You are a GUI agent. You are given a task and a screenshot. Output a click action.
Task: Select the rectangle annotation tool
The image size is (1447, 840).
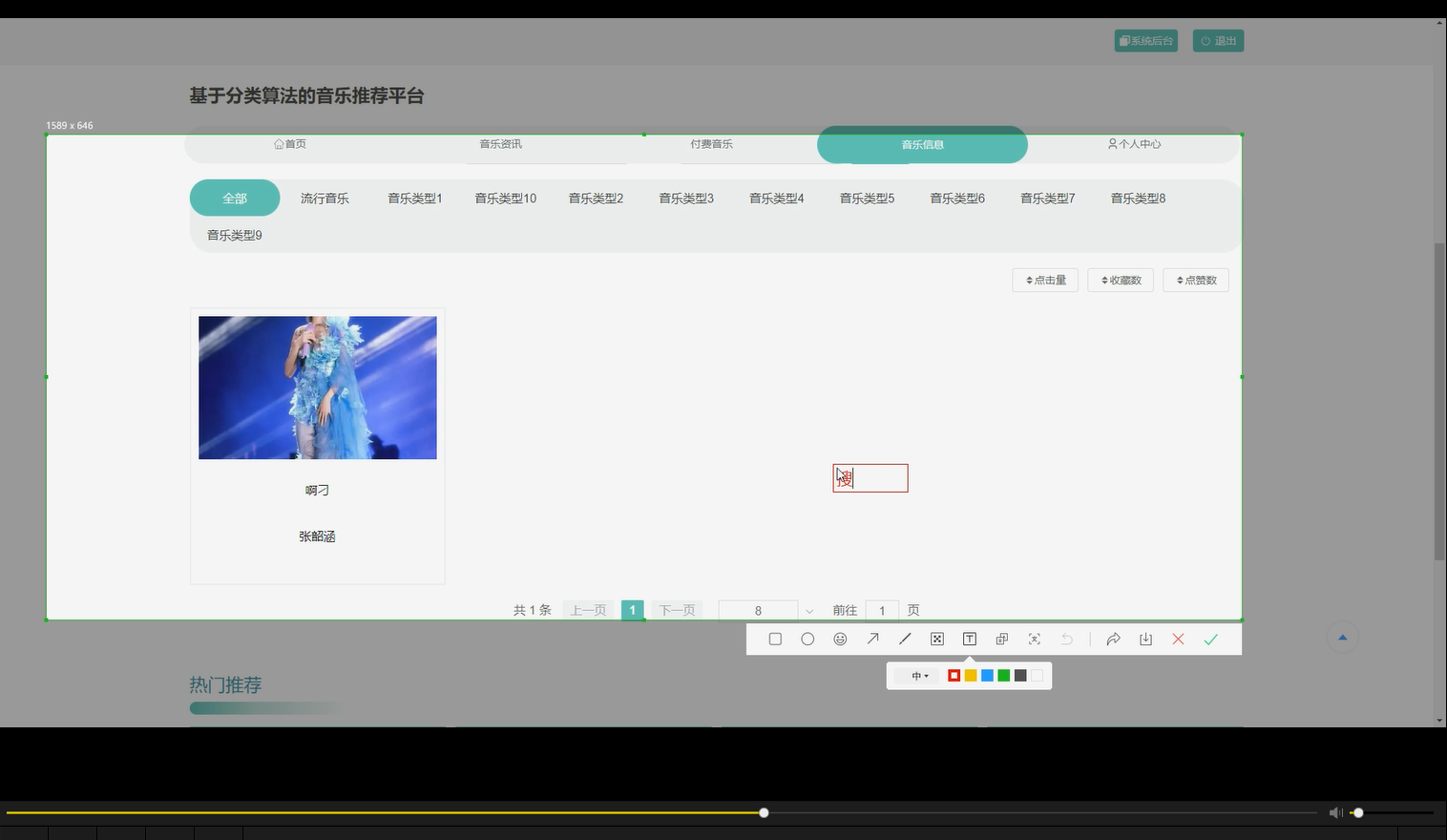tap(775, 639)
